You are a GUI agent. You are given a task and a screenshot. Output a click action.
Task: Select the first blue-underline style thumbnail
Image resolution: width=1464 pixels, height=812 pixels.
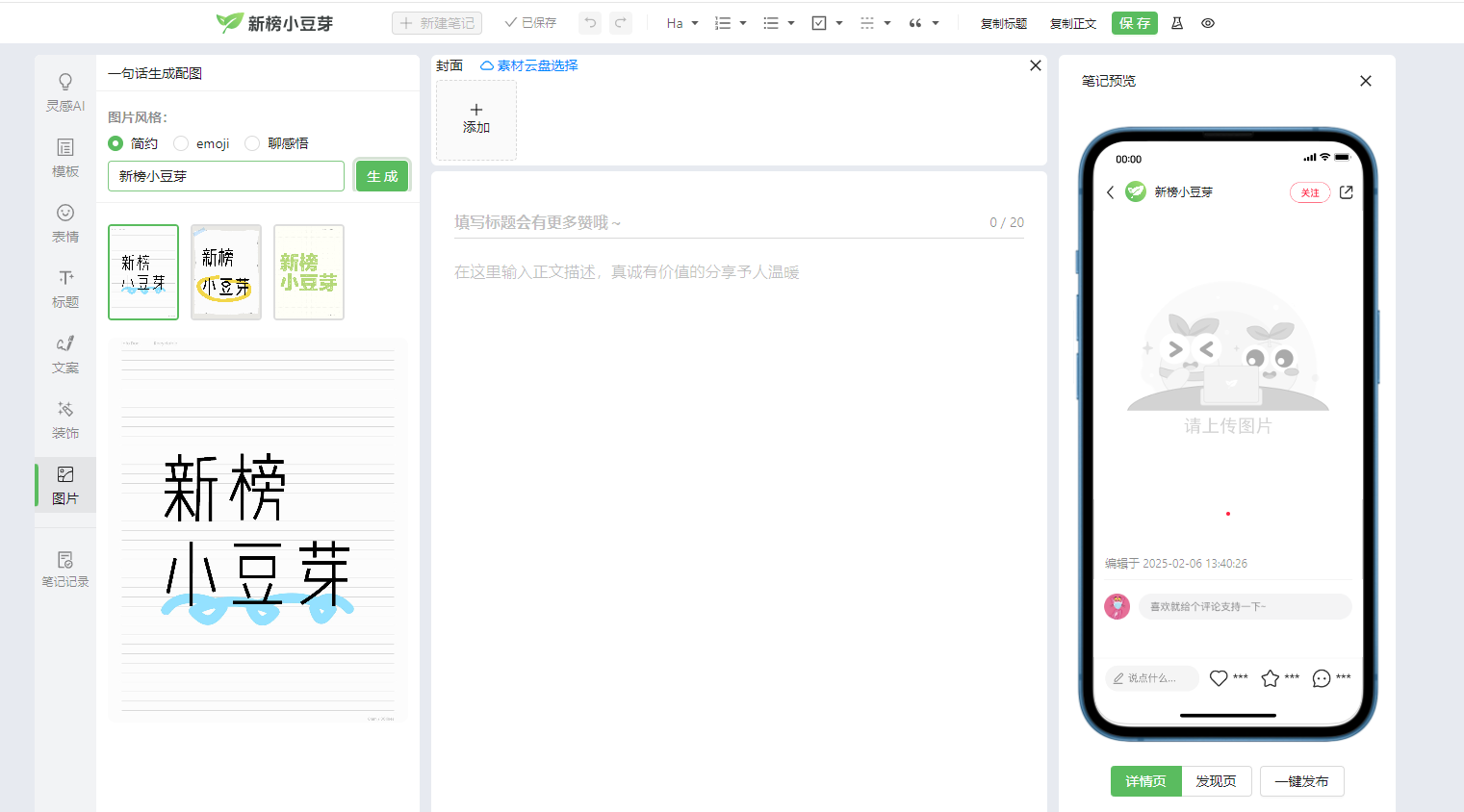coord(143,272)
